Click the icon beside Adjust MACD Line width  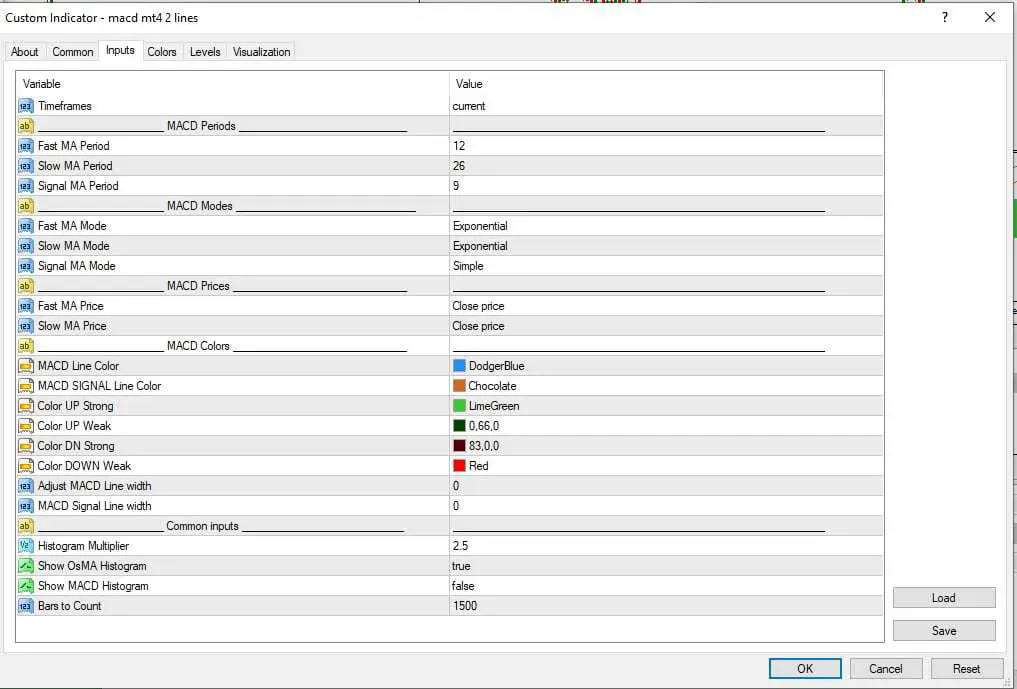[25, 486]
